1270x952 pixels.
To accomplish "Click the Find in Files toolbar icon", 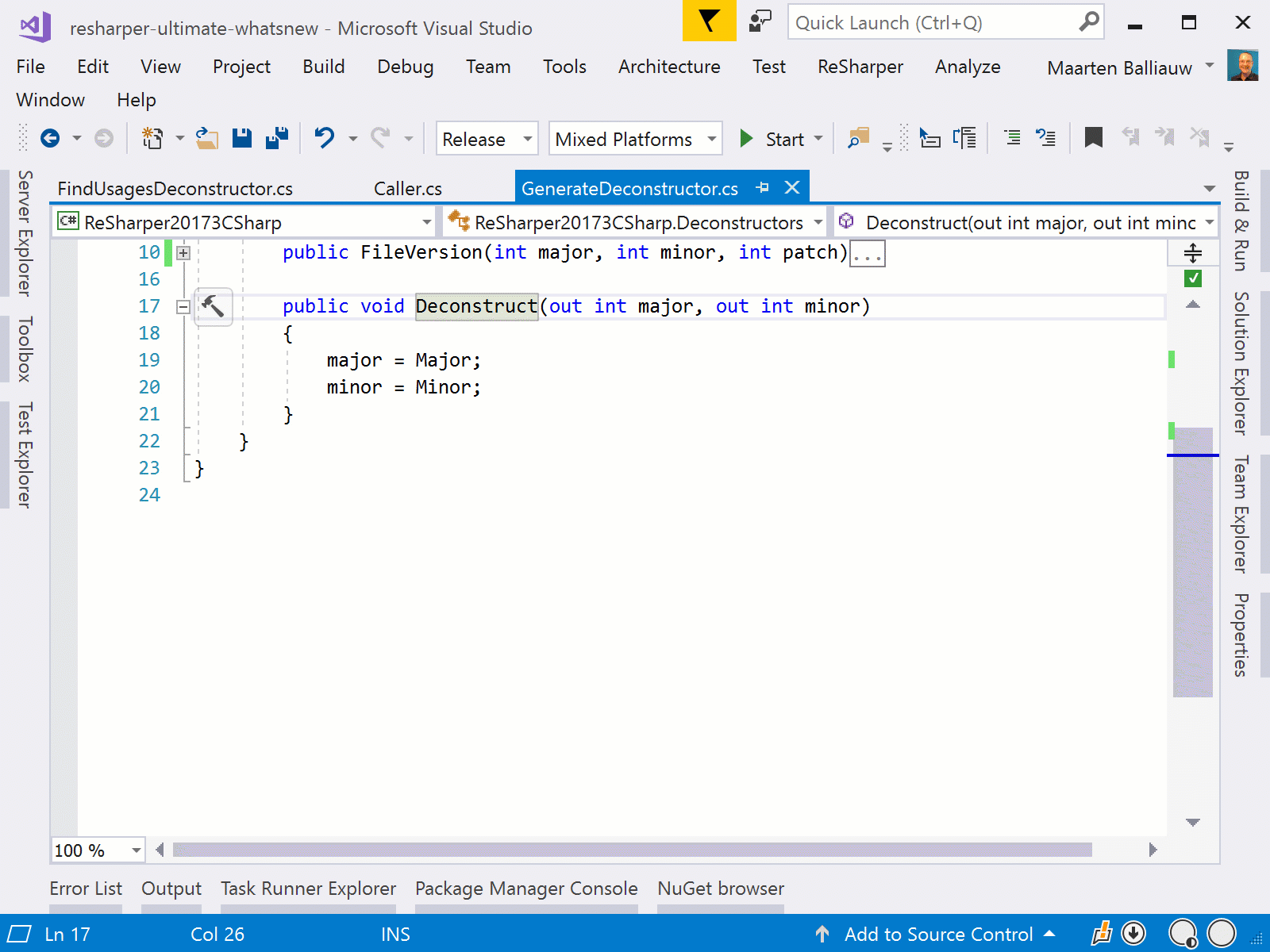I will (x=858, y=138).
